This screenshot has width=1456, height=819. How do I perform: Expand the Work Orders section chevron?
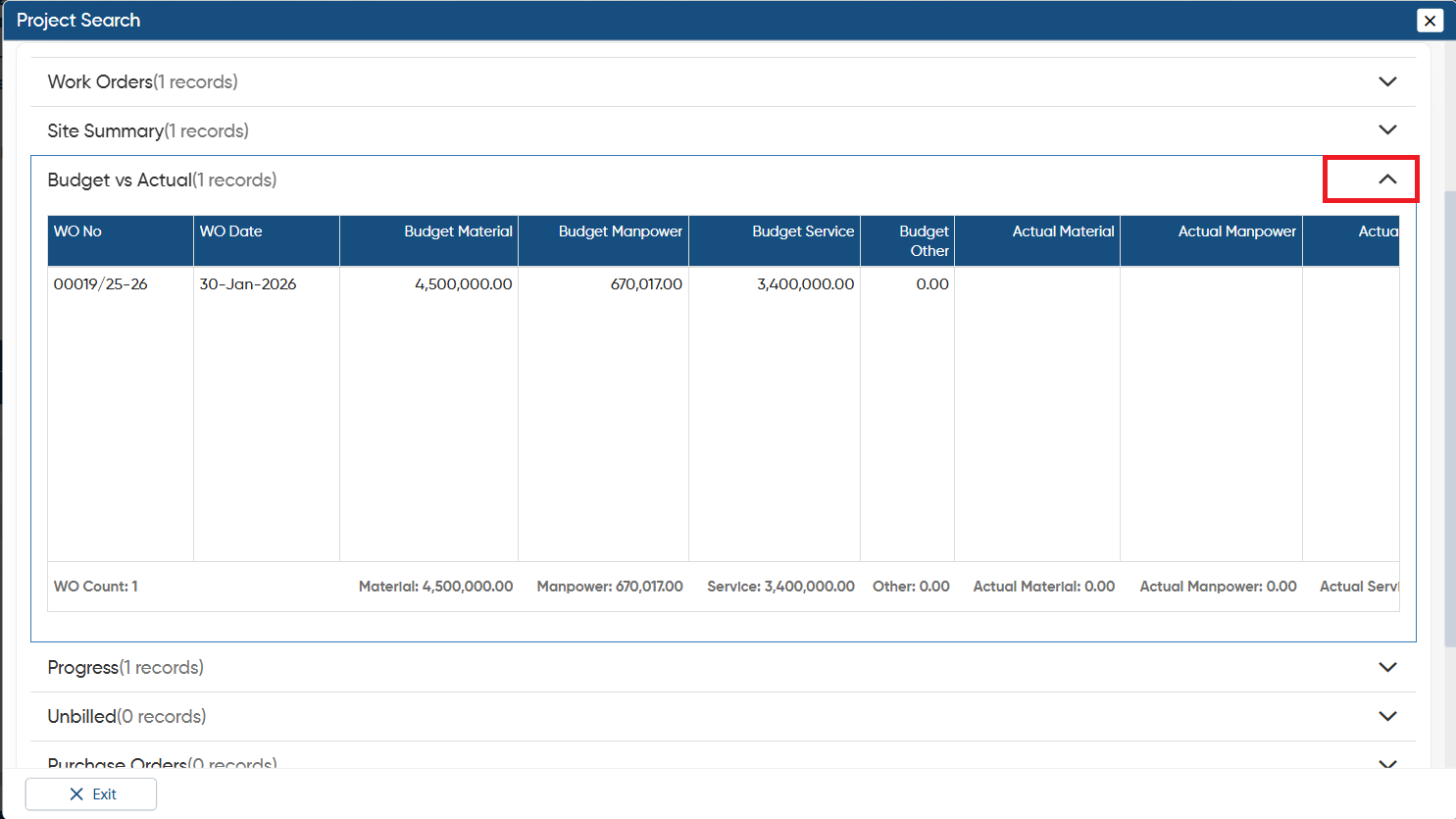point(1387,81)
